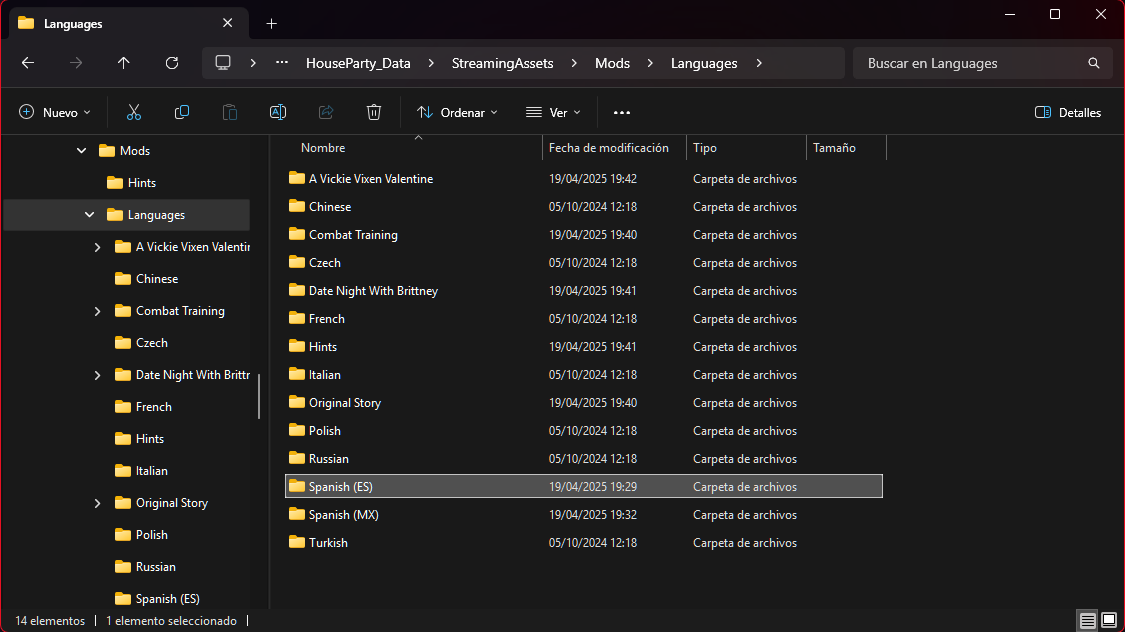Toggle the Detalles pane

(1068, 113)
